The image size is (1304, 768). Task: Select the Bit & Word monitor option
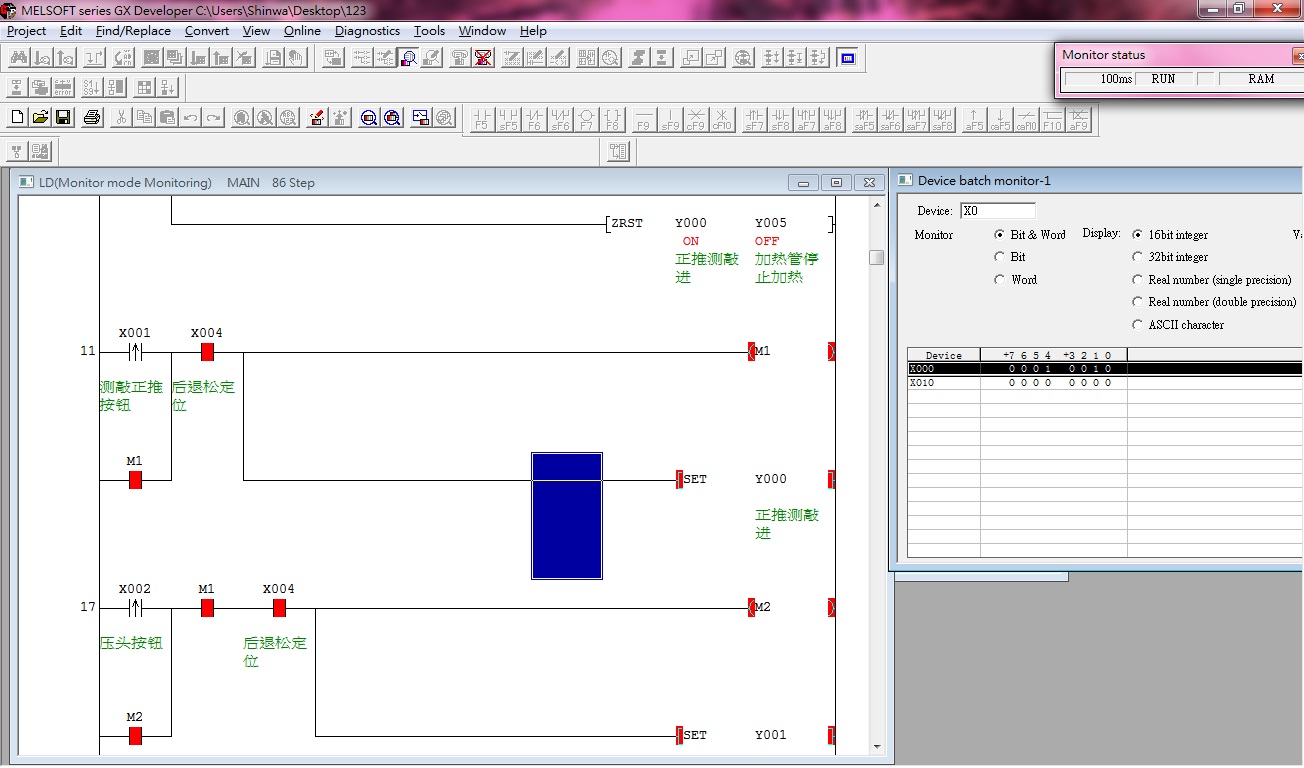(x=1000, y=235)
